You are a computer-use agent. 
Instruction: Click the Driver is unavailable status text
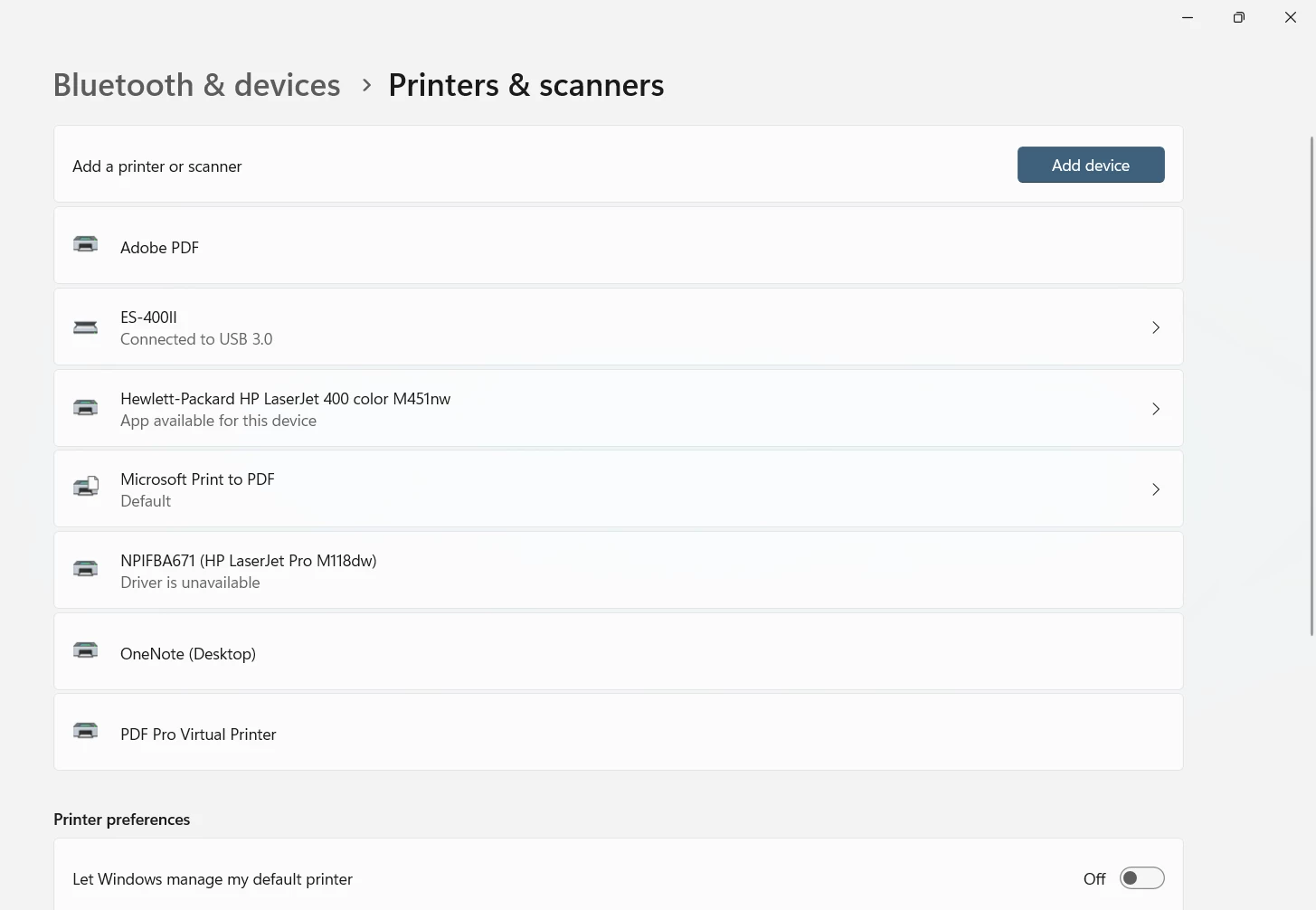[190, 583]
